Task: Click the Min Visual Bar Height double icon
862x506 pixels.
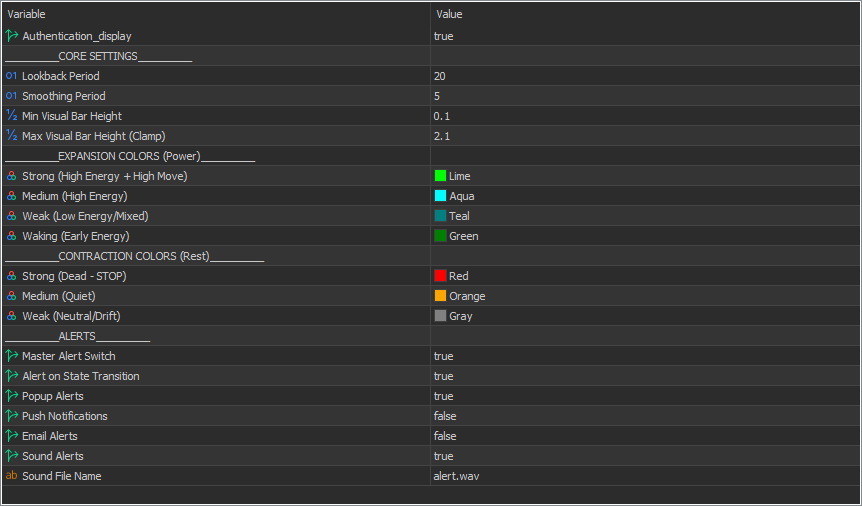Action: [12, 116]
